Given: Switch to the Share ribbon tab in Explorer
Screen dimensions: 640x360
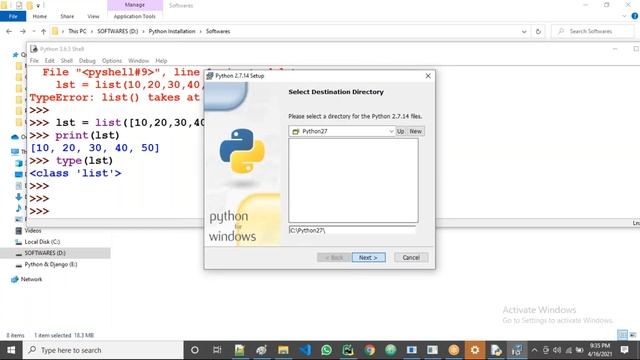Looking at the screenshot, I should (x=67, y=16).
